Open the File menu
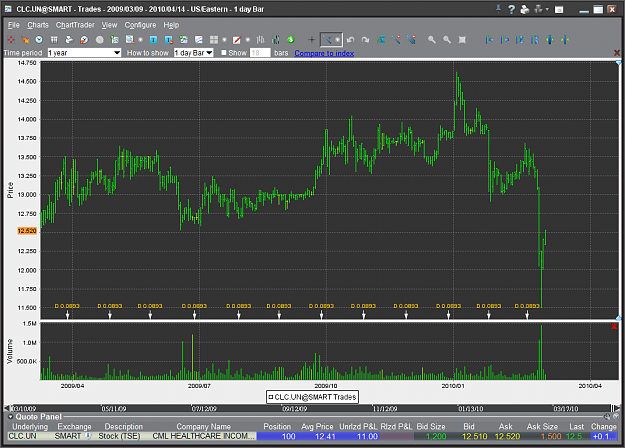 (14, 25)
